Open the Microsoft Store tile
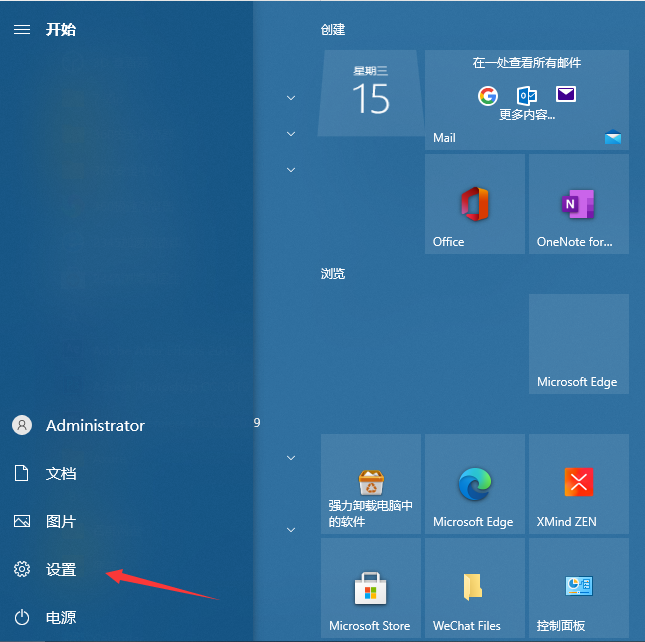645x642 pixels. click(370, 588)
